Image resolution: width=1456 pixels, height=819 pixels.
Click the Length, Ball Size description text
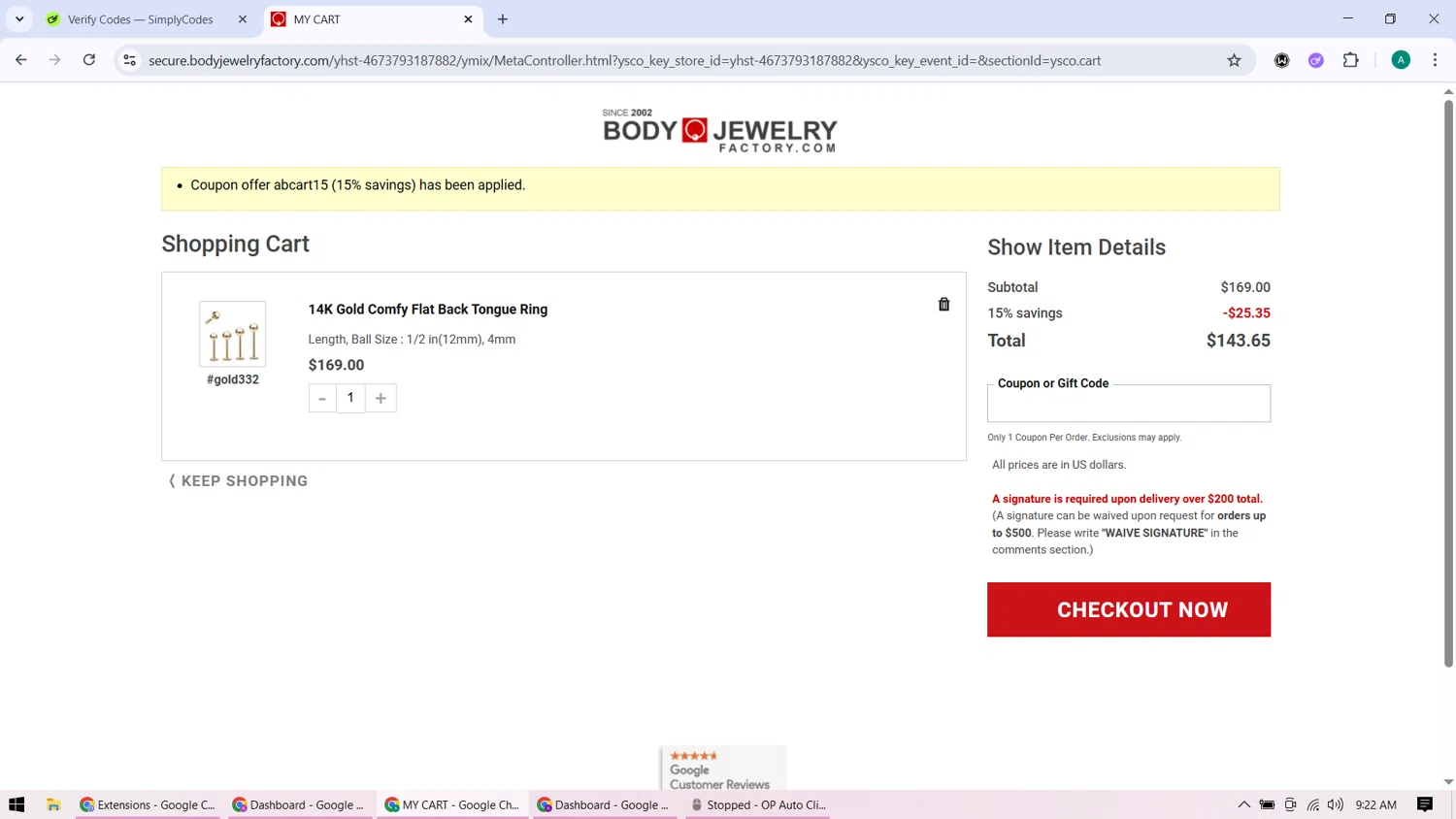(x=413, y=340)
